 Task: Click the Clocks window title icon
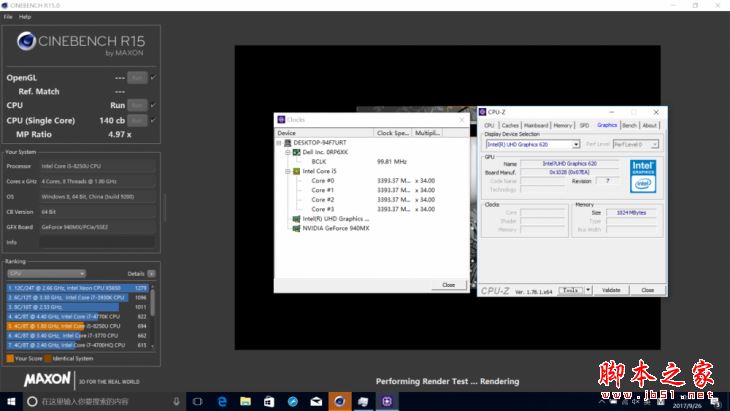click(281, 120)
